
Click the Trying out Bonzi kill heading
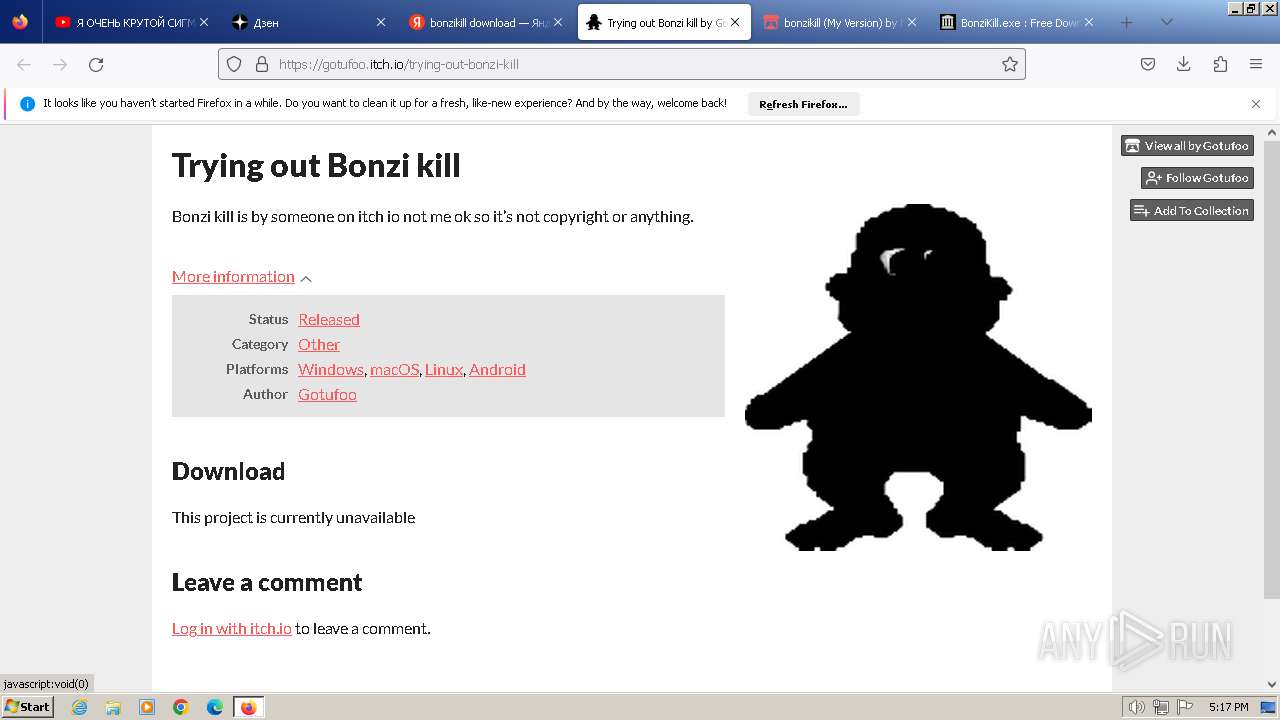(316, 165)
